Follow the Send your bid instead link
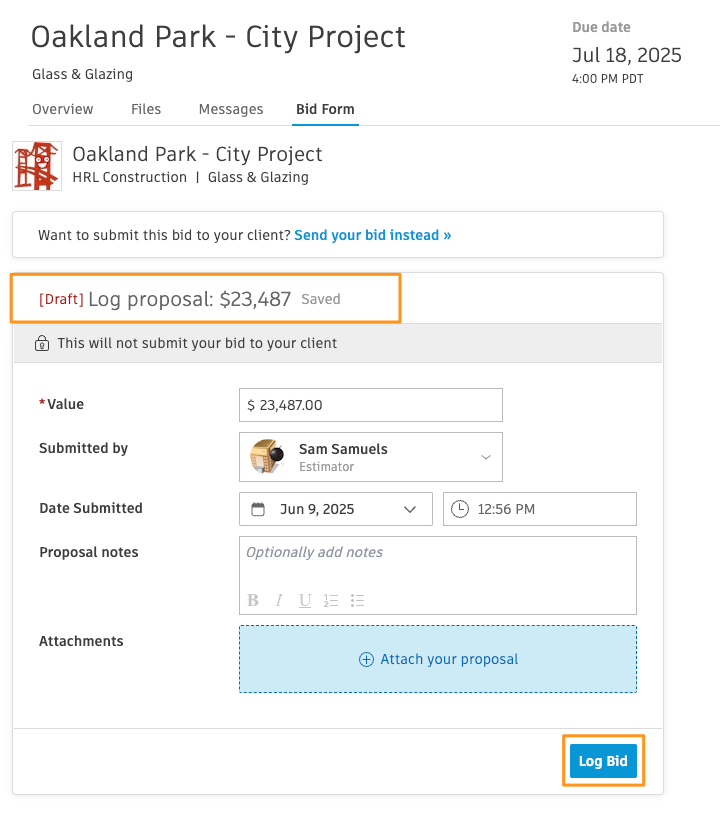 [x=373, y=235]
